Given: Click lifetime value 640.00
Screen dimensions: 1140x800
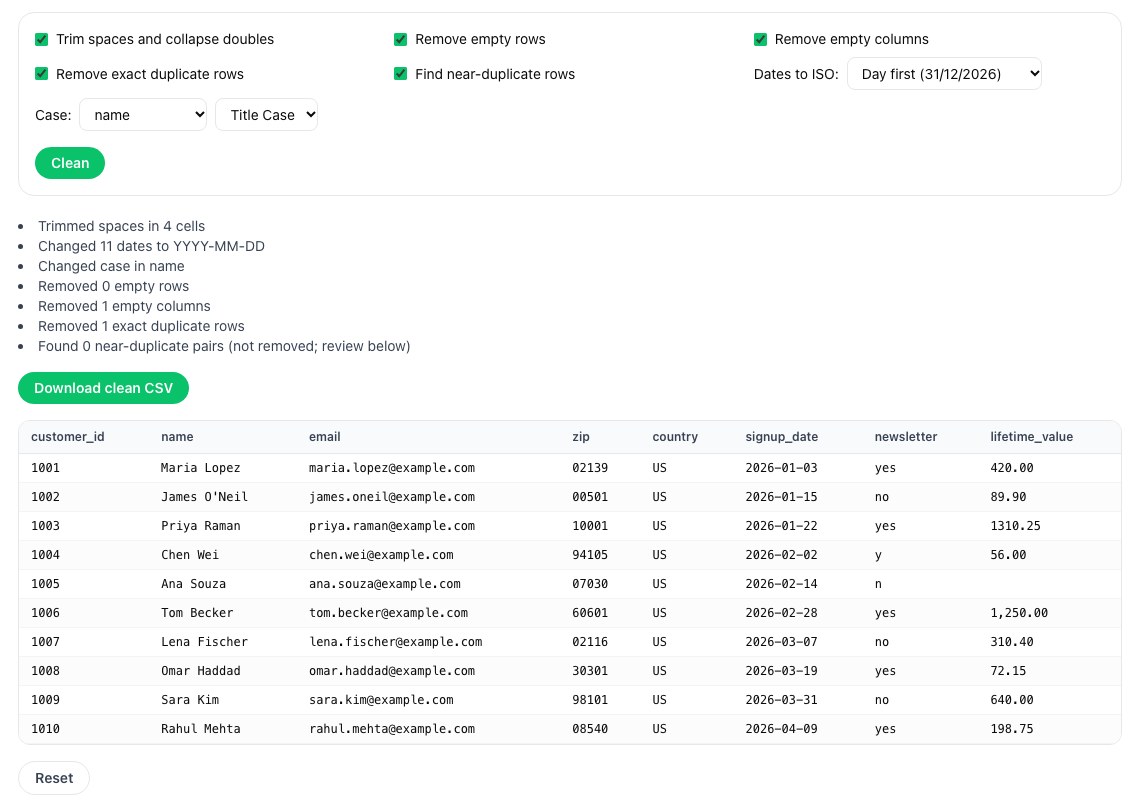Looking at the screenshot, I should tap(1012, 700).
